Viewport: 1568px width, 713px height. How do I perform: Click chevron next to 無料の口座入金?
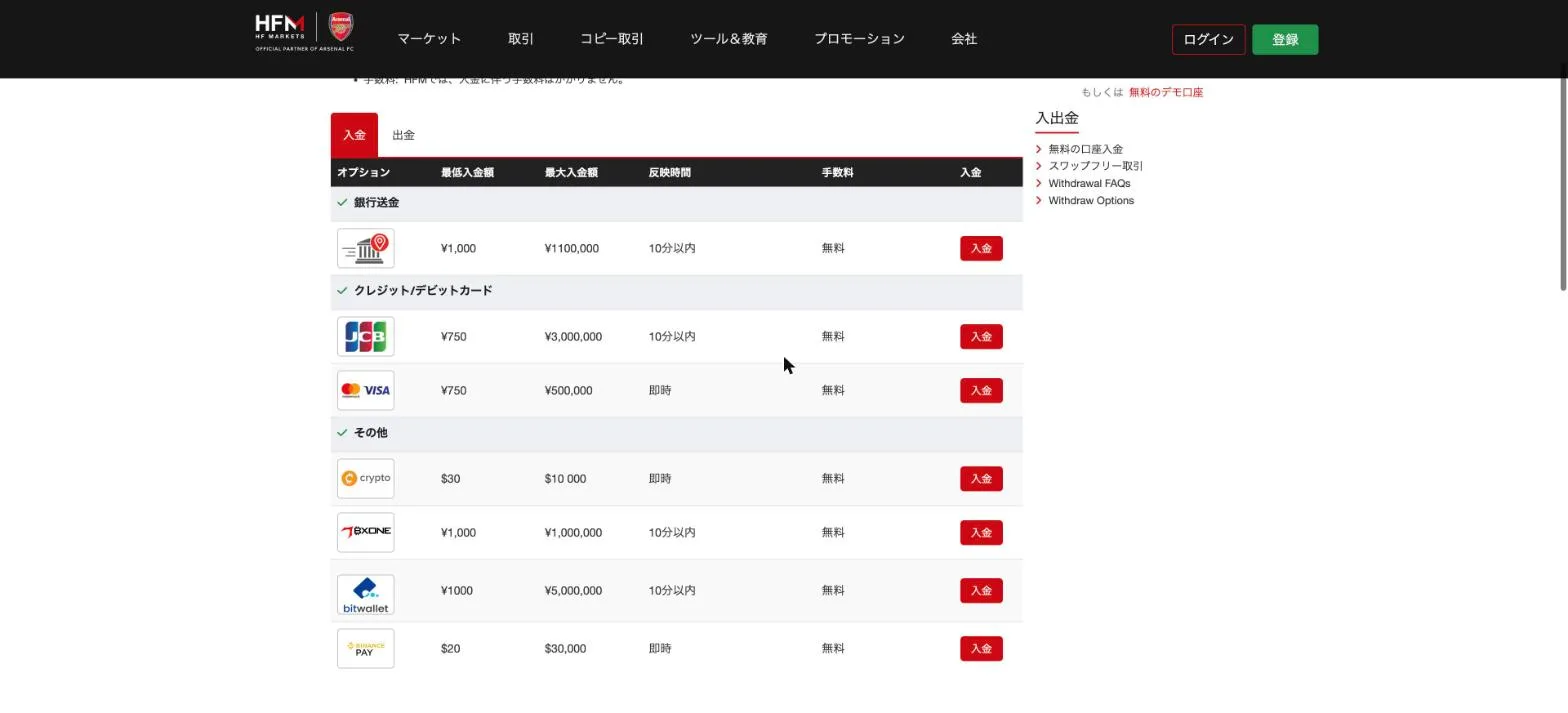(x=1039, y=150)
